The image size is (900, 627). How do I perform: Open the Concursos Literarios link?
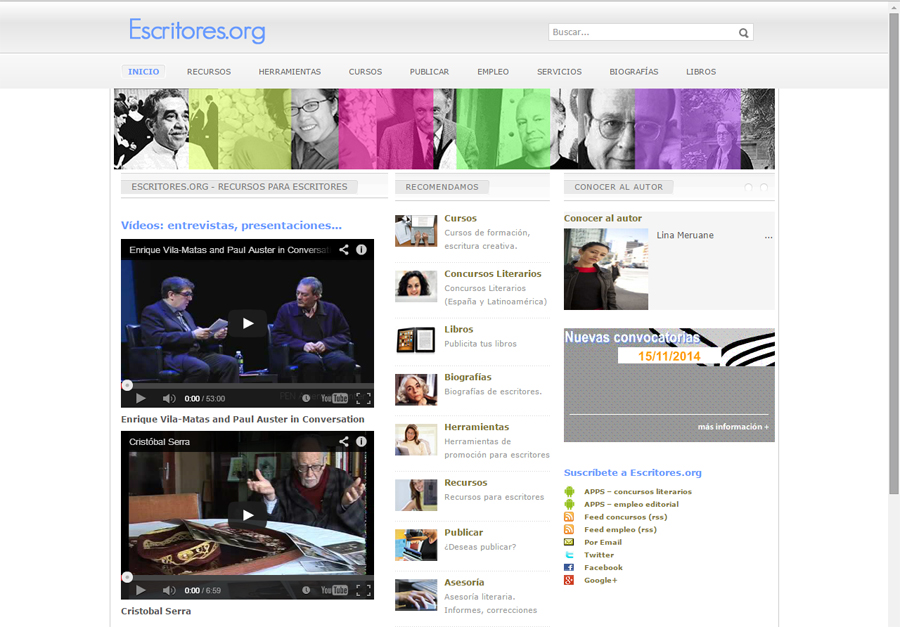[x=492, y=273]
